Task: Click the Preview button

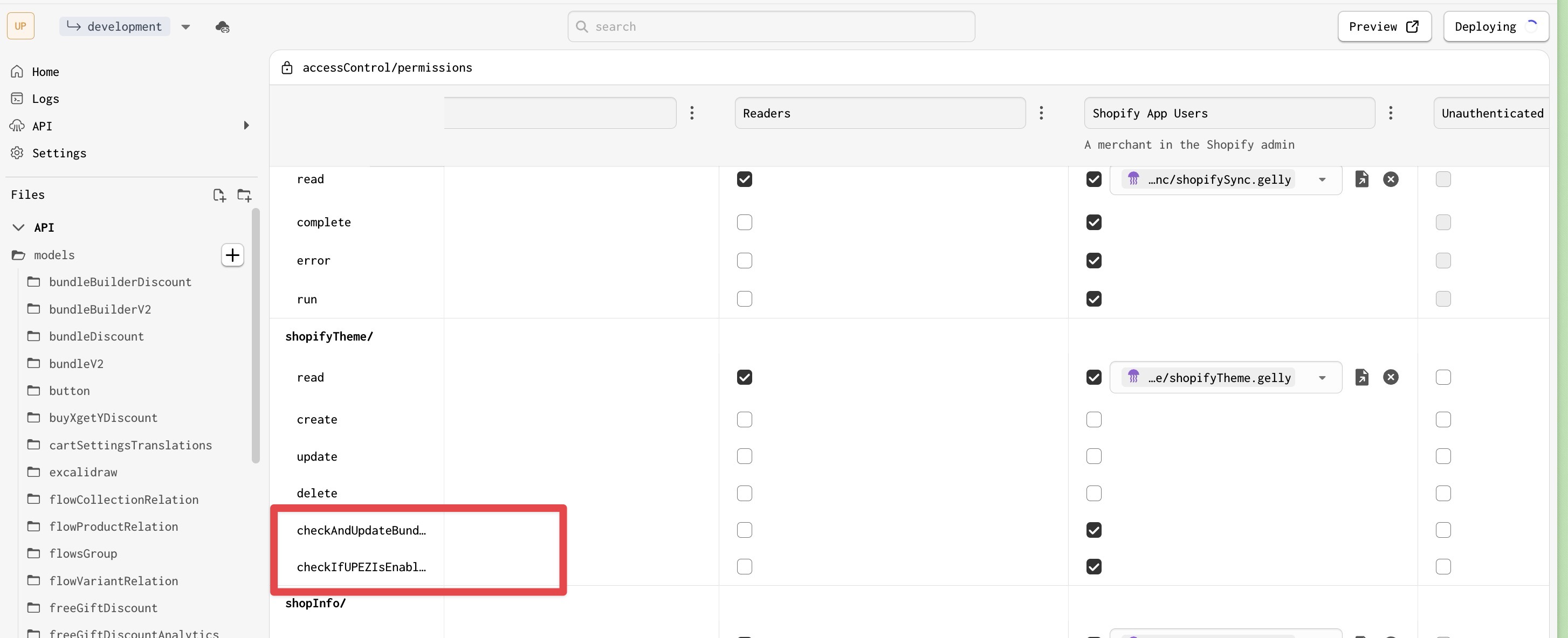Action: coord(1384,27)
